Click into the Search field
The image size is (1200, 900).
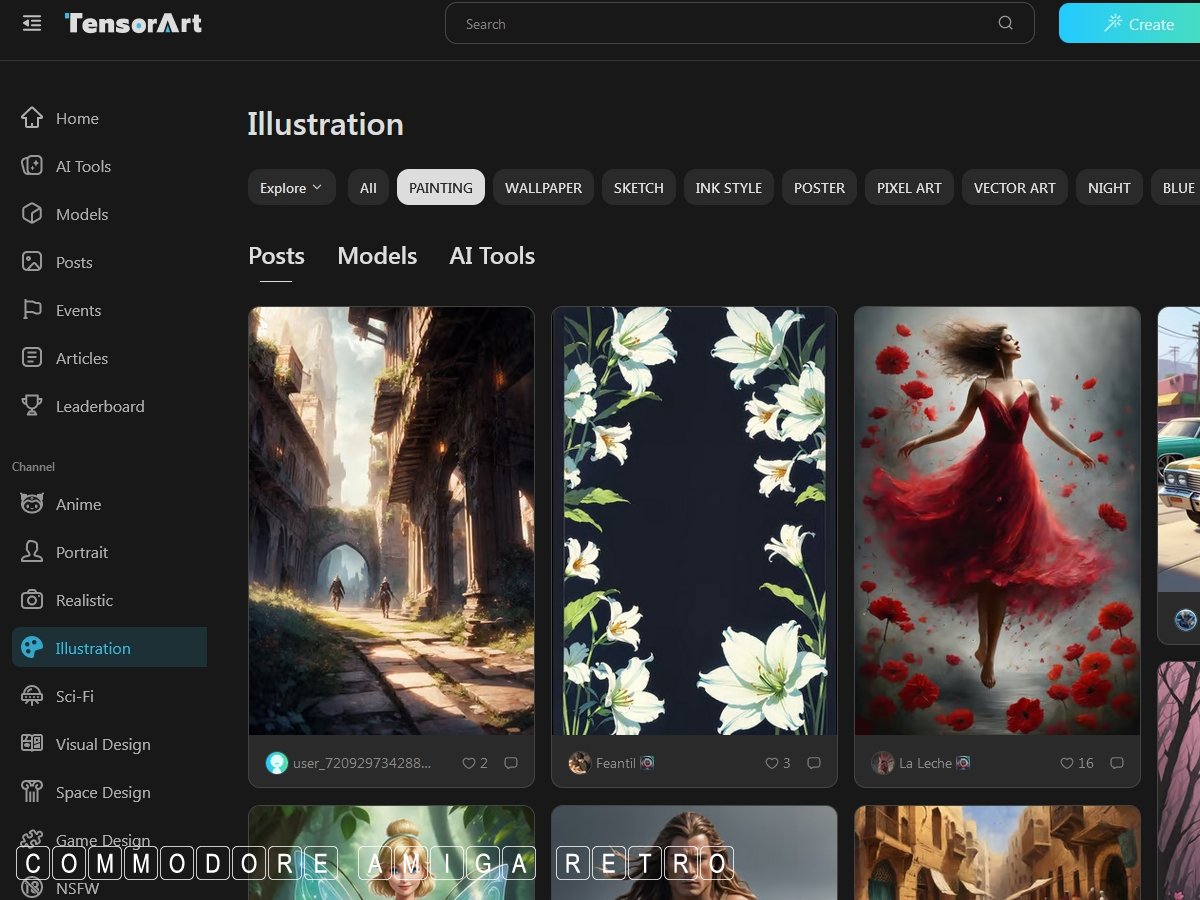(720, 24)
